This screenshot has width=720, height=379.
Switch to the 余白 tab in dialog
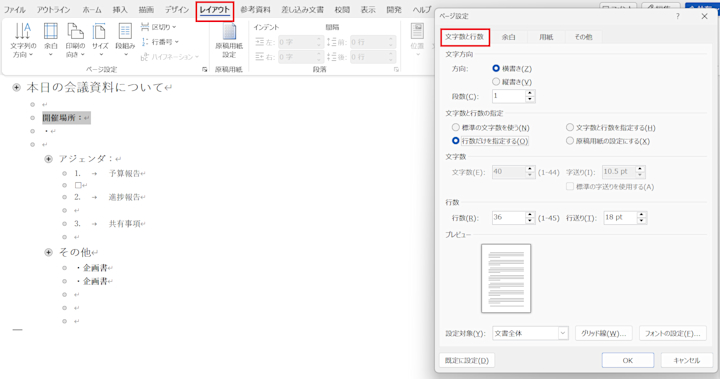click(x=508, y=37)
